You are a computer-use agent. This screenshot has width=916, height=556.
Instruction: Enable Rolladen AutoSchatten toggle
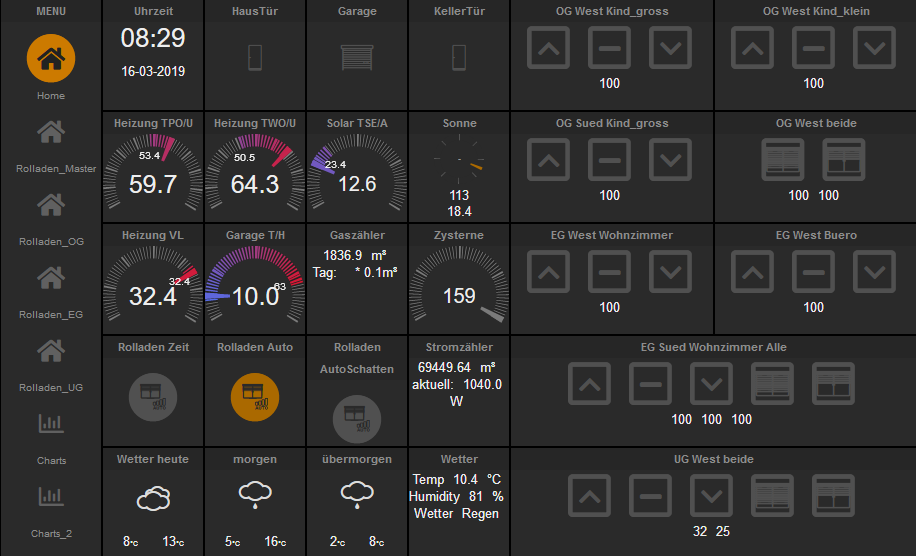tap(357, 419)
